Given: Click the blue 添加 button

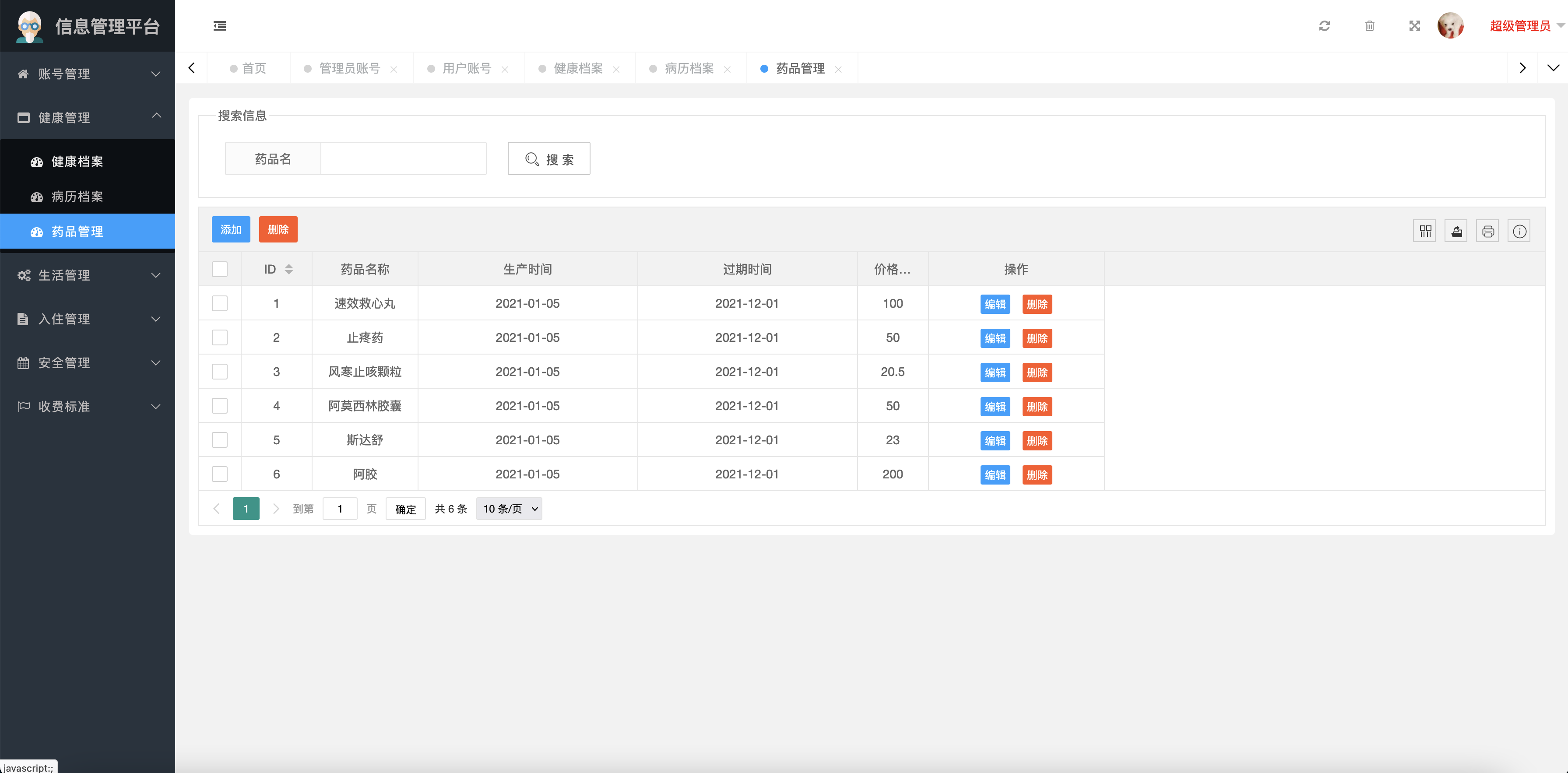Looking at the screenshot, I should [231, 229].
